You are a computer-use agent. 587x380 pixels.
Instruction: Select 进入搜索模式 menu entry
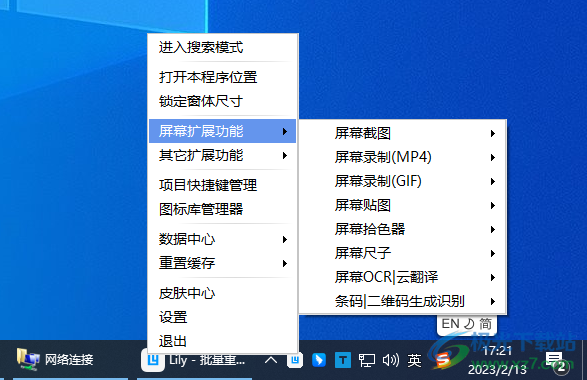(223, 48)
